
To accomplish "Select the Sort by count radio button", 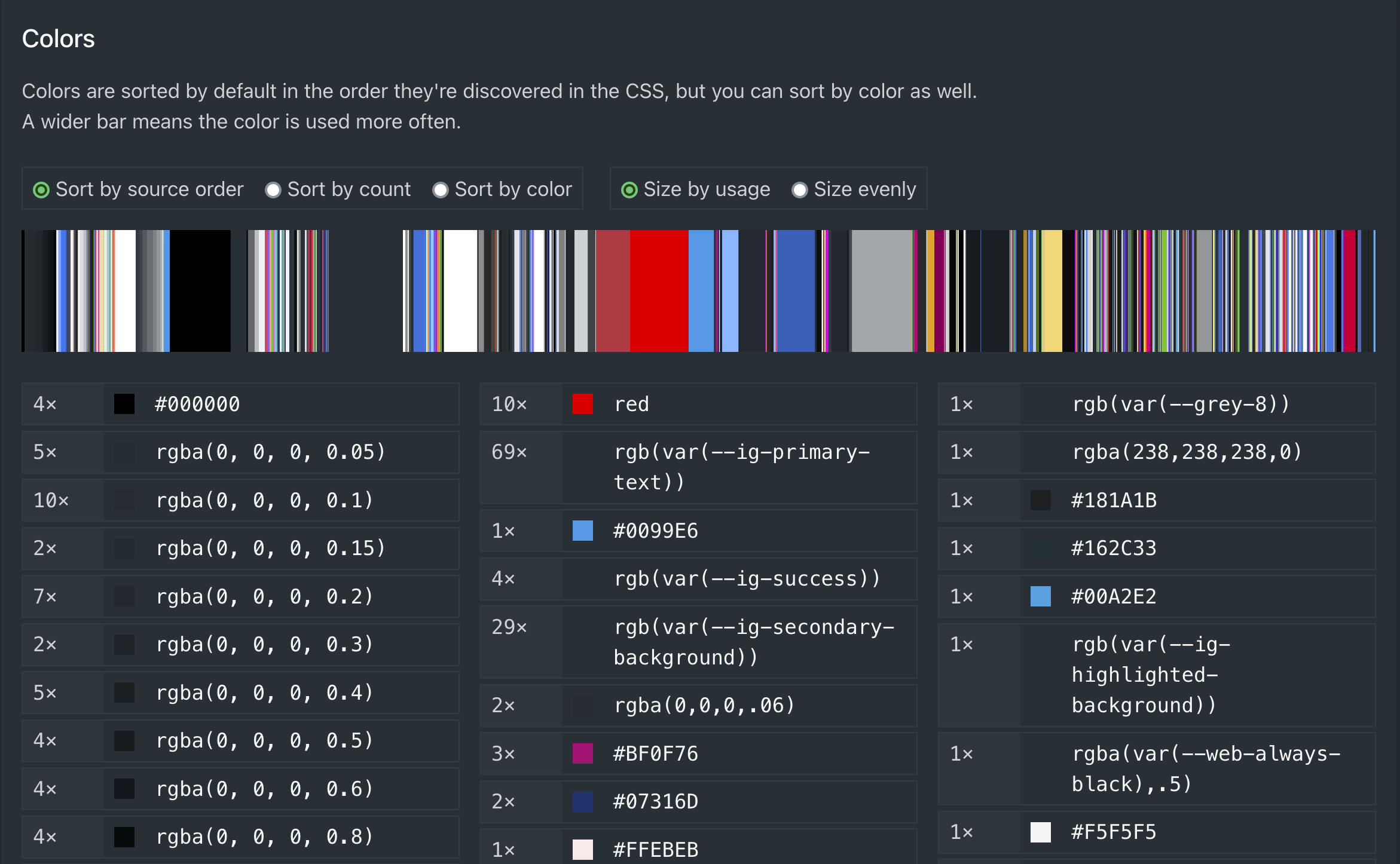I will (273, 189).
